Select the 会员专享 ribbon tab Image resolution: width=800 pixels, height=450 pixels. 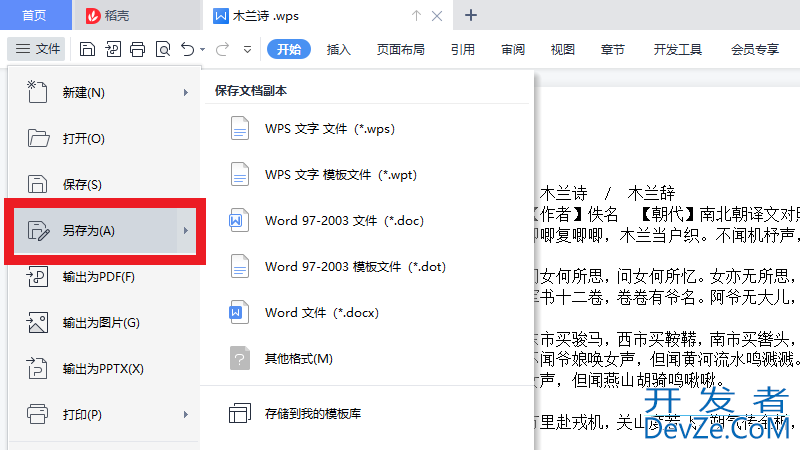click(x=755, y=49)
